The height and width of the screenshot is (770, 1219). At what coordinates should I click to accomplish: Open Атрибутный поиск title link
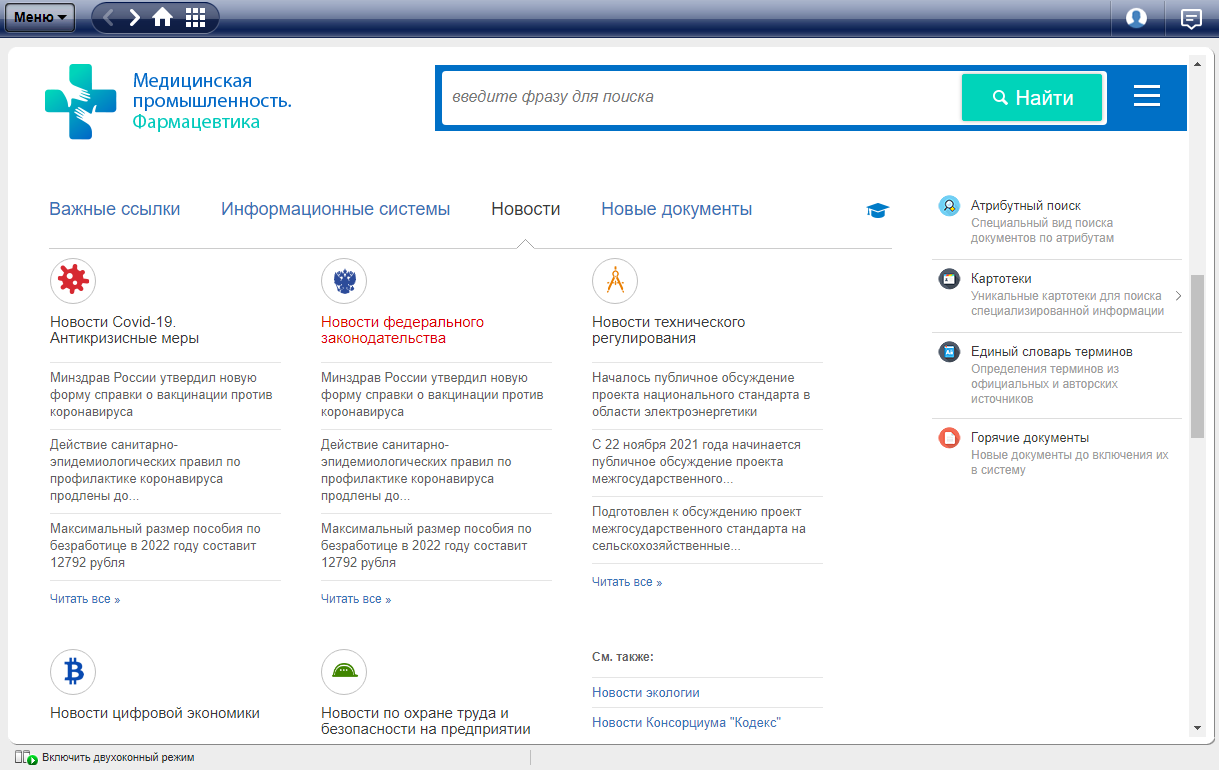coord(1026,205)
